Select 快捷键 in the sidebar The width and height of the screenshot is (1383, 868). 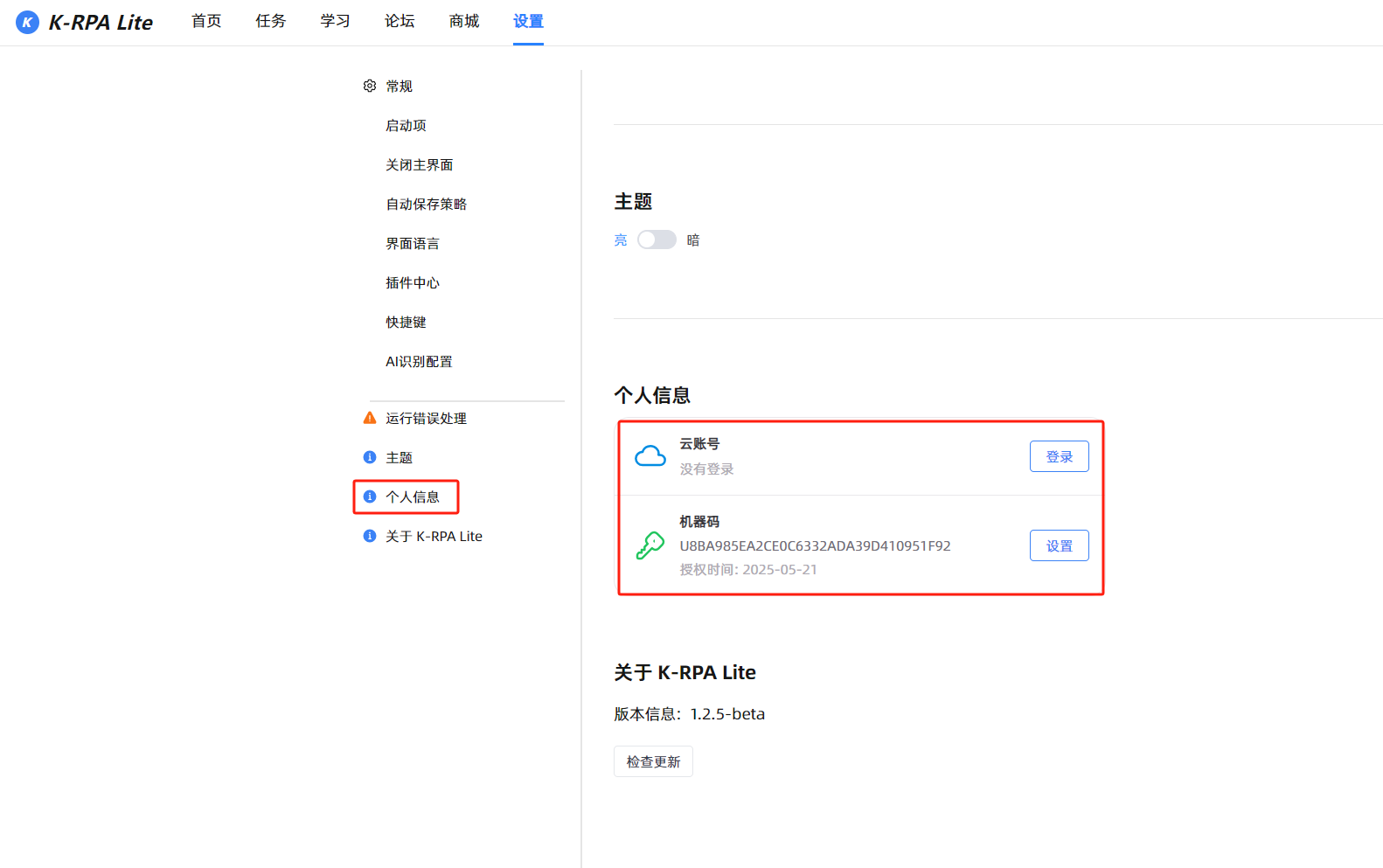pyautogui.click(x=406, y=322)
